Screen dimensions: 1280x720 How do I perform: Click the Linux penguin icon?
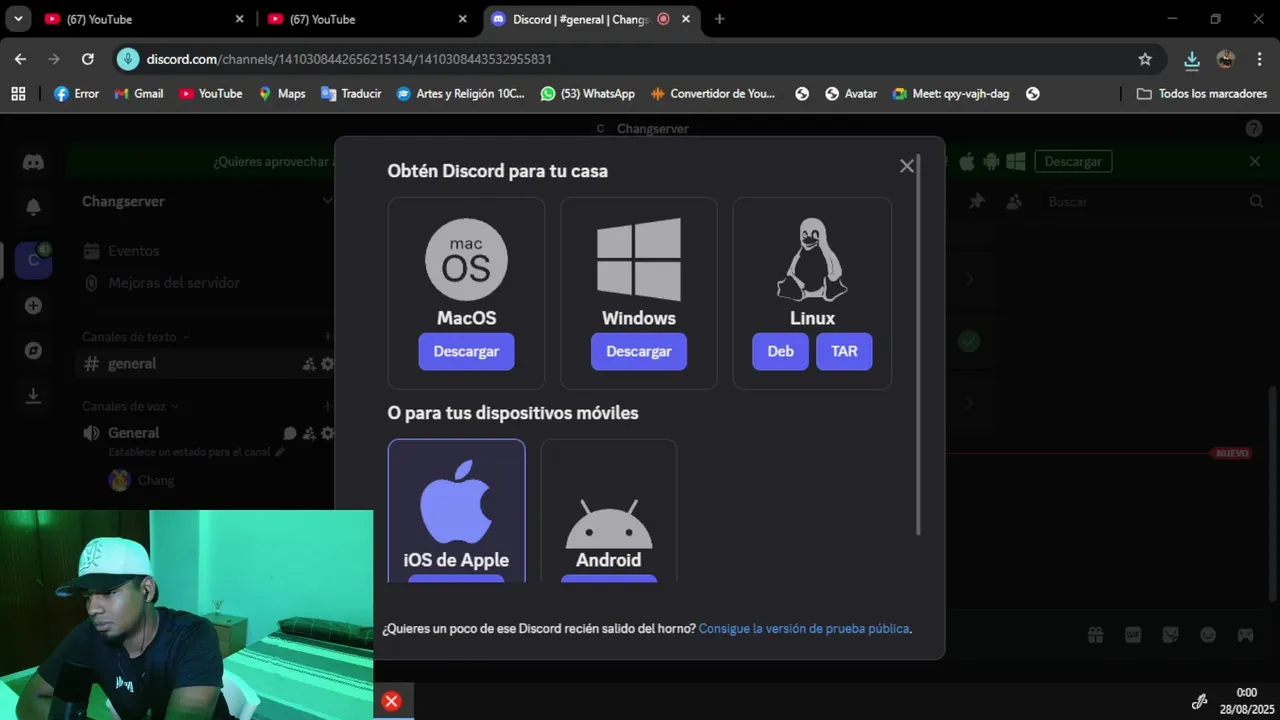pyautogui.click(x=812, y=259)
